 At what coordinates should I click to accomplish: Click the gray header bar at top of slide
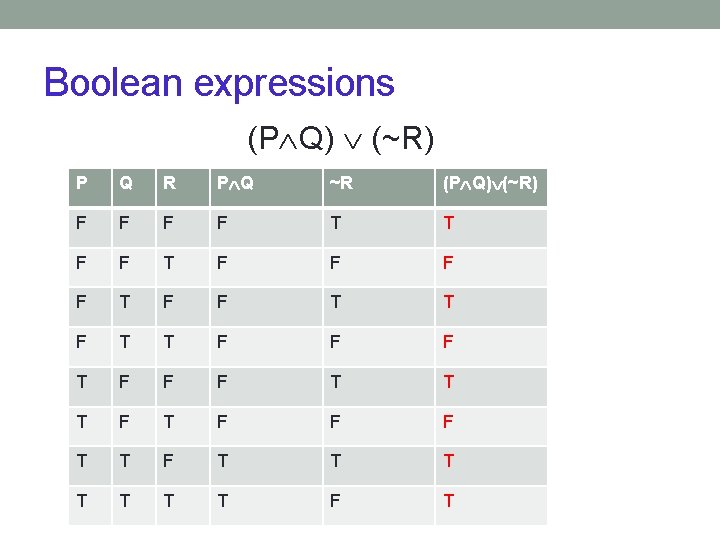click(x=360, y=13)
